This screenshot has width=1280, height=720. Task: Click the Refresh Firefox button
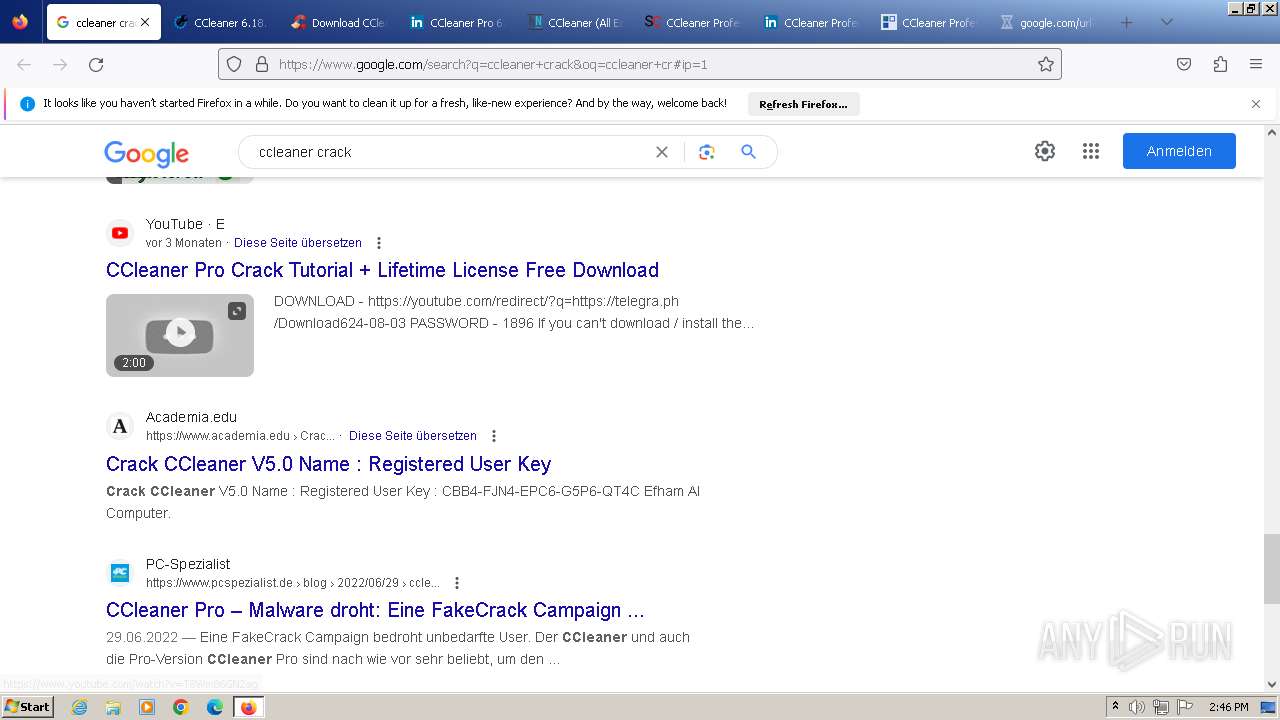pyautogui.click(x=803, y=104)
